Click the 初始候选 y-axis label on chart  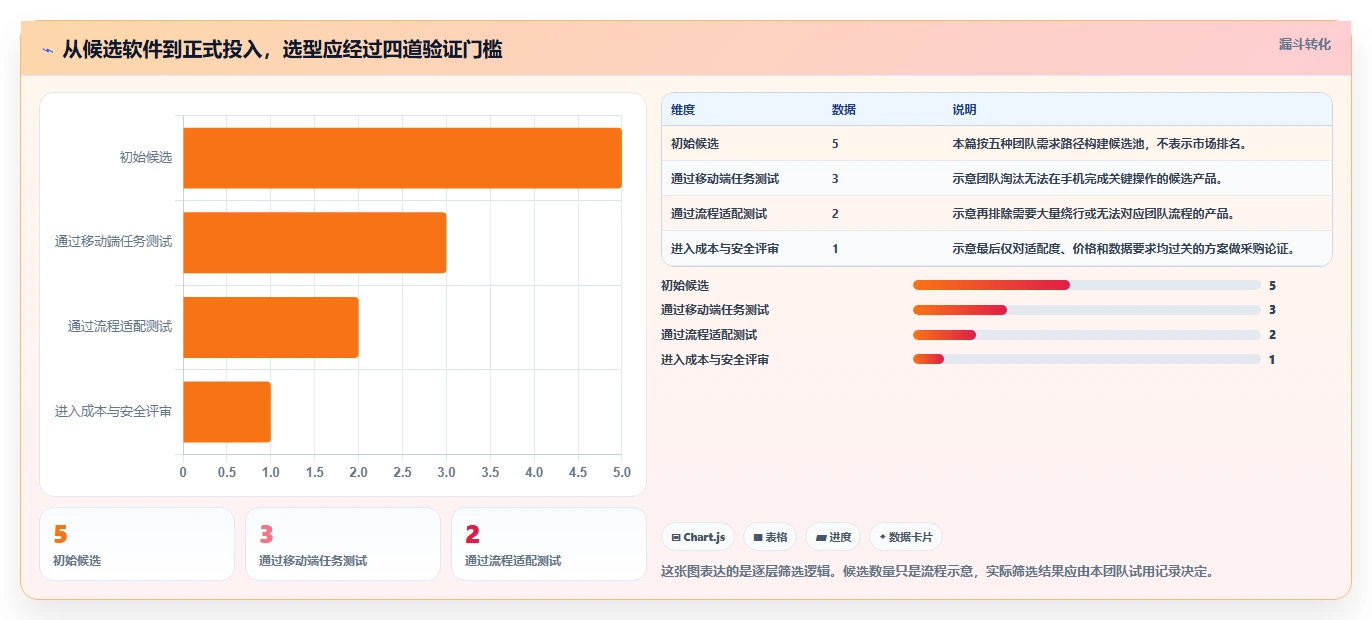146,157
